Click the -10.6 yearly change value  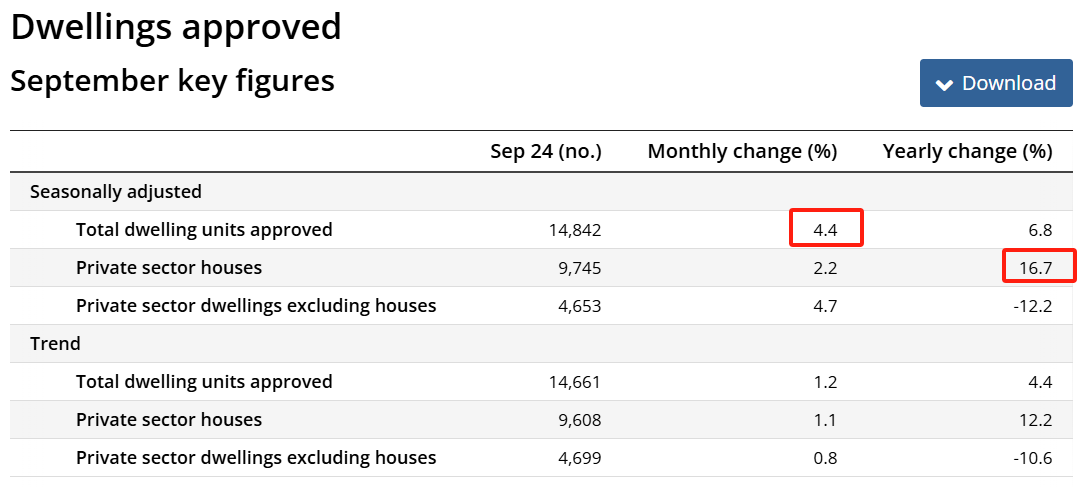1032,458
